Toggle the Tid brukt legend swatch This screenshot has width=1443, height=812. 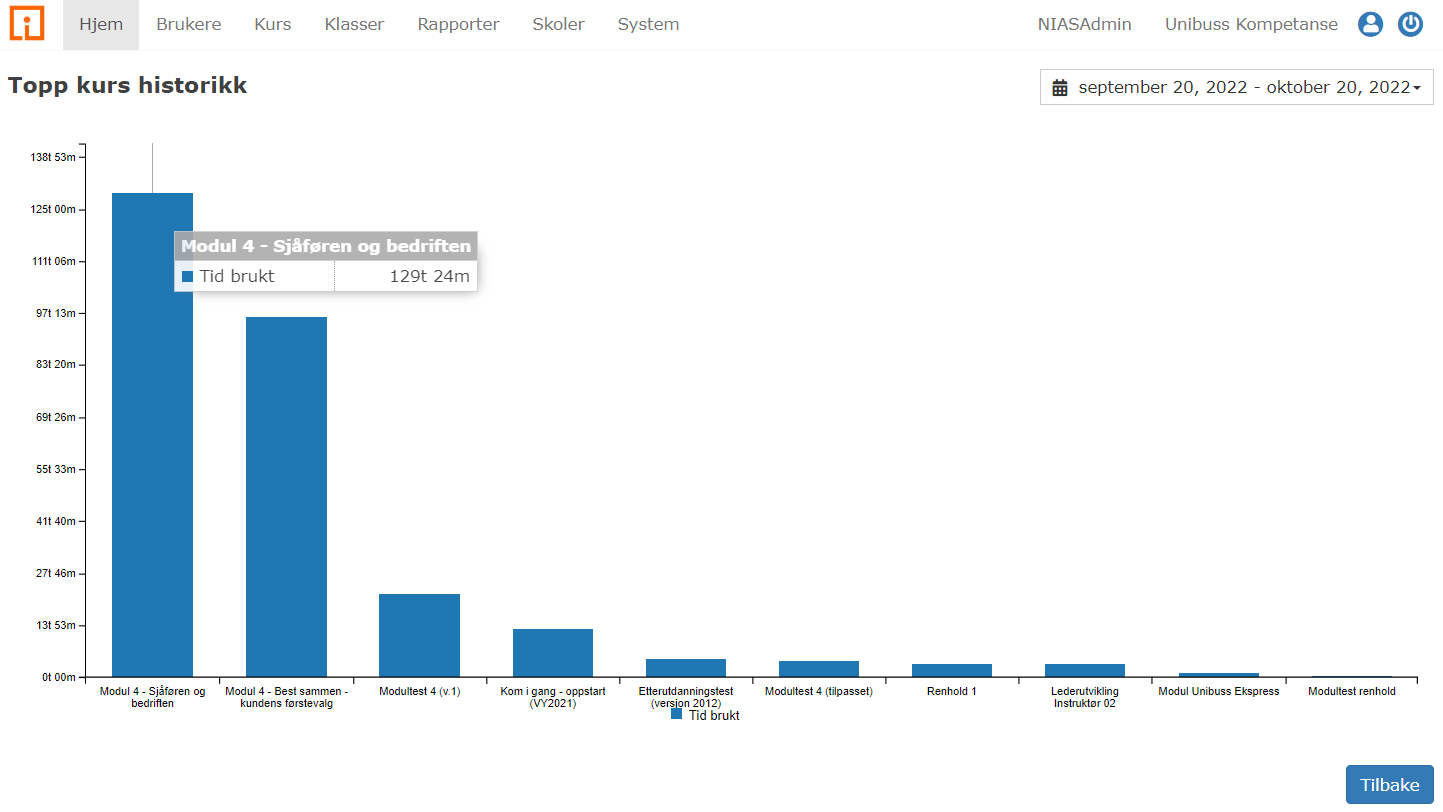pyautogui.click(x=677, y=714)
